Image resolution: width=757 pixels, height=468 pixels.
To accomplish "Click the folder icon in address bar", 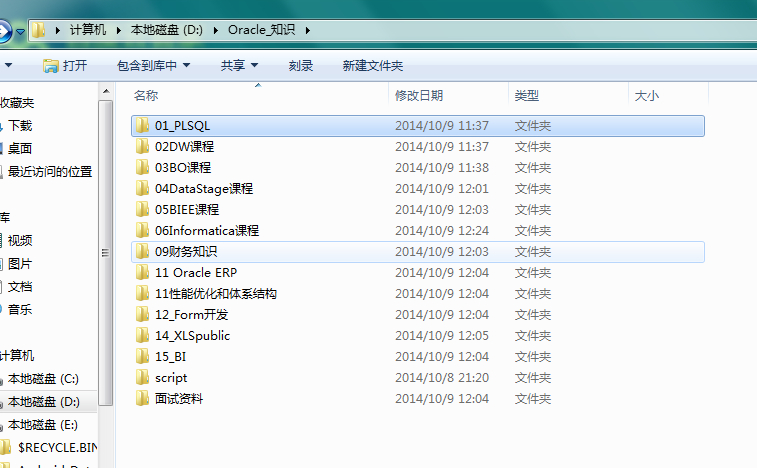I will click(38, 30).
